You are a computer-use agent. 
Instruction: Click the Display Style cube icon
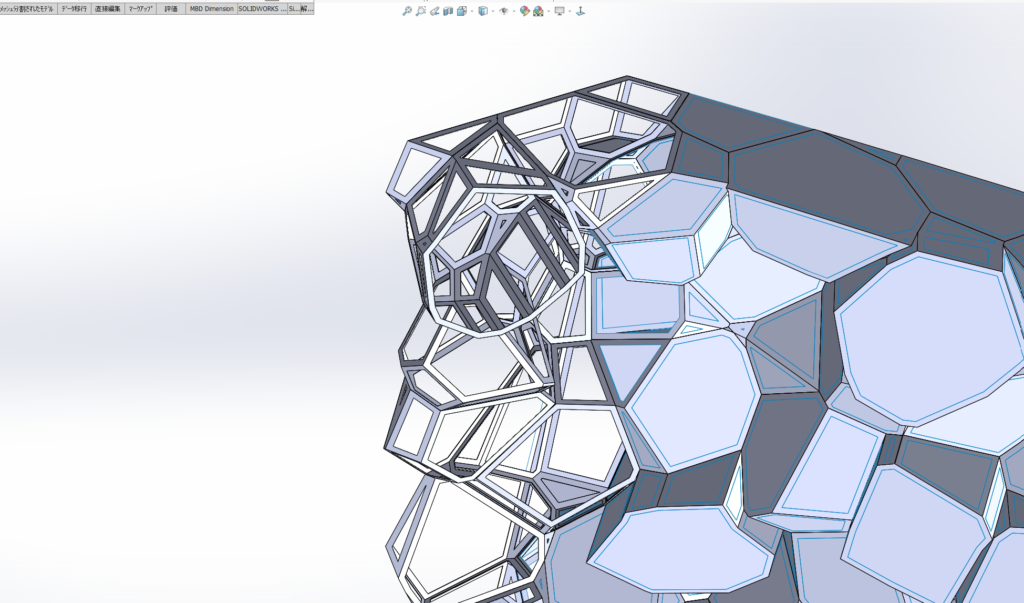click(x=483, y=11)
